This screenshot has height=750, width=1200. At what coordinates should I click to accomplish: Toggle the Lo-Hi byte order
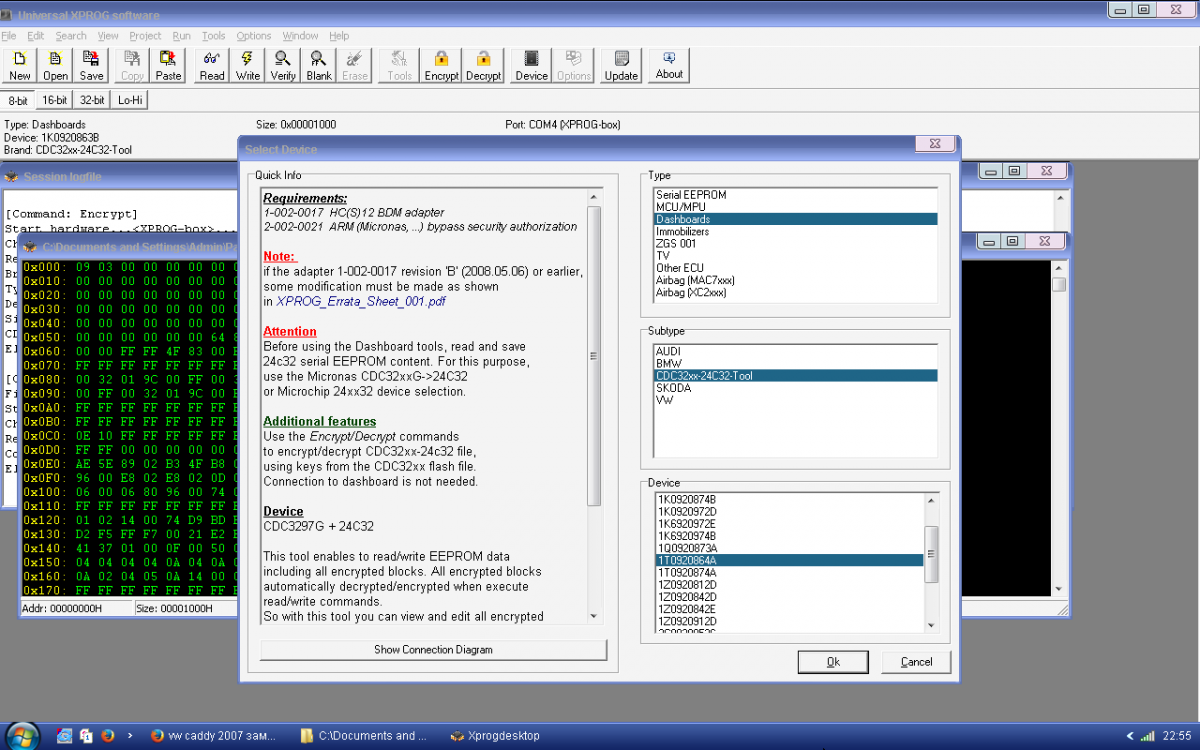(130, 100)
